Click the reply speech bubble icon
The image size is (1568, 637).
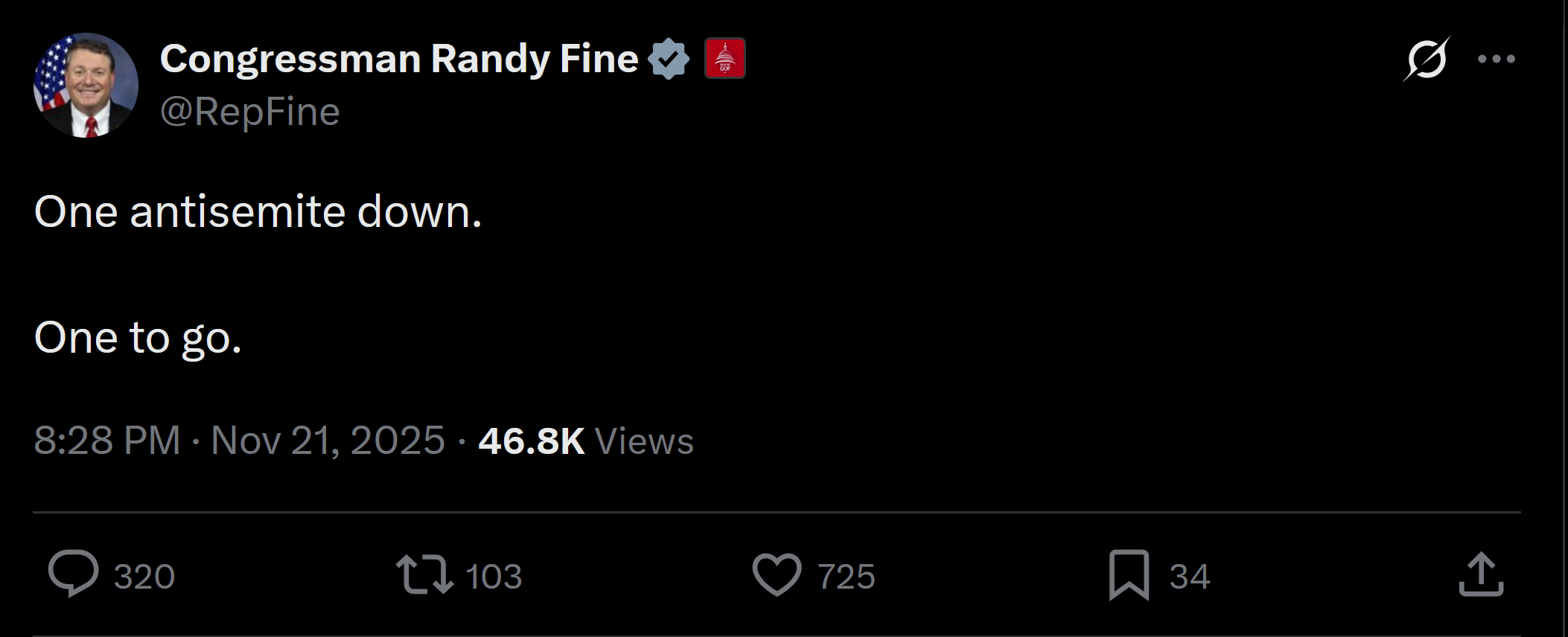(x=73, y=574)
